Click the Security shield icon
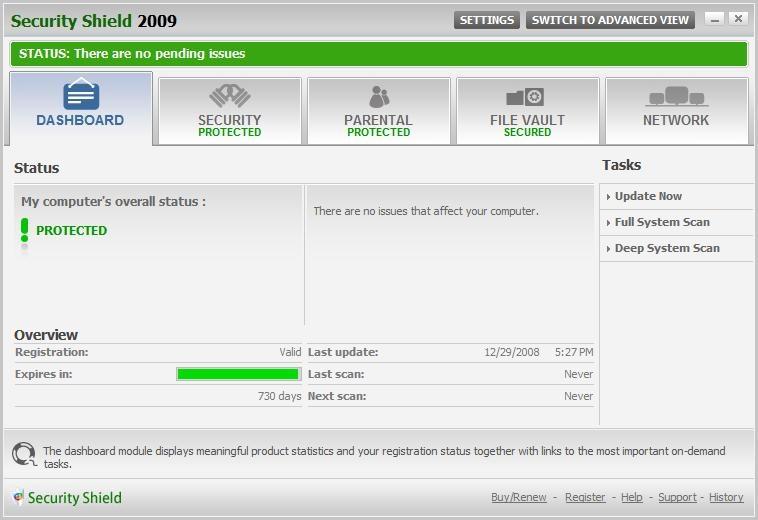The height and width of the screenshot is (520, 758). [230, 96]
